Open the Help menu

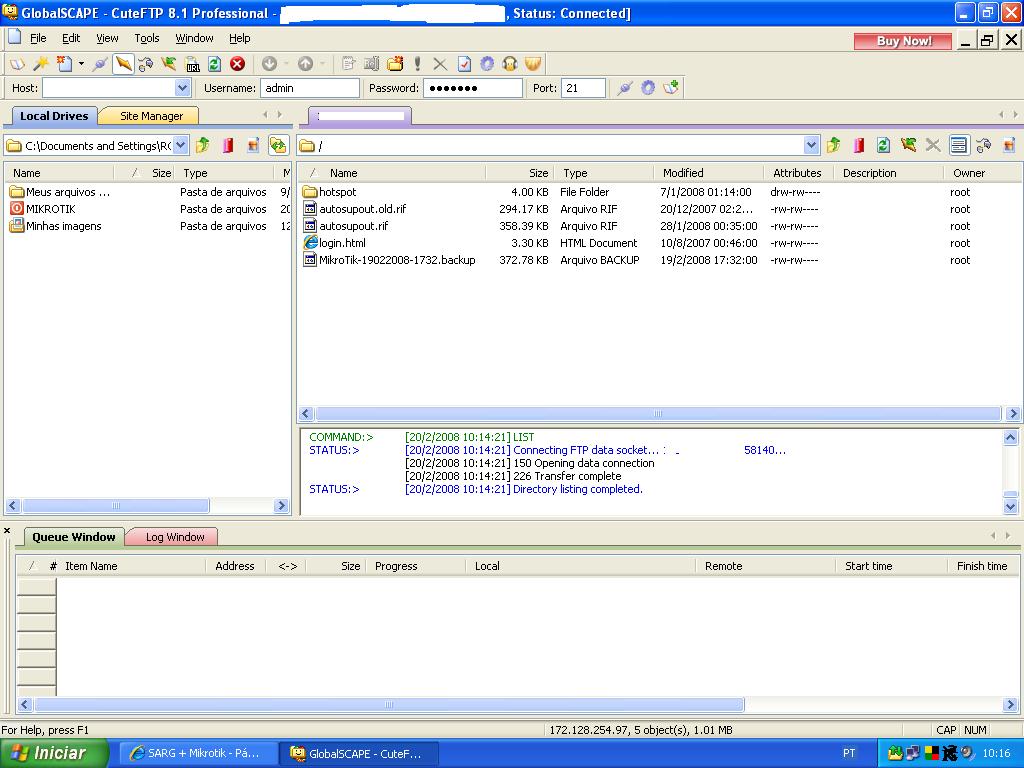point(240,38)
